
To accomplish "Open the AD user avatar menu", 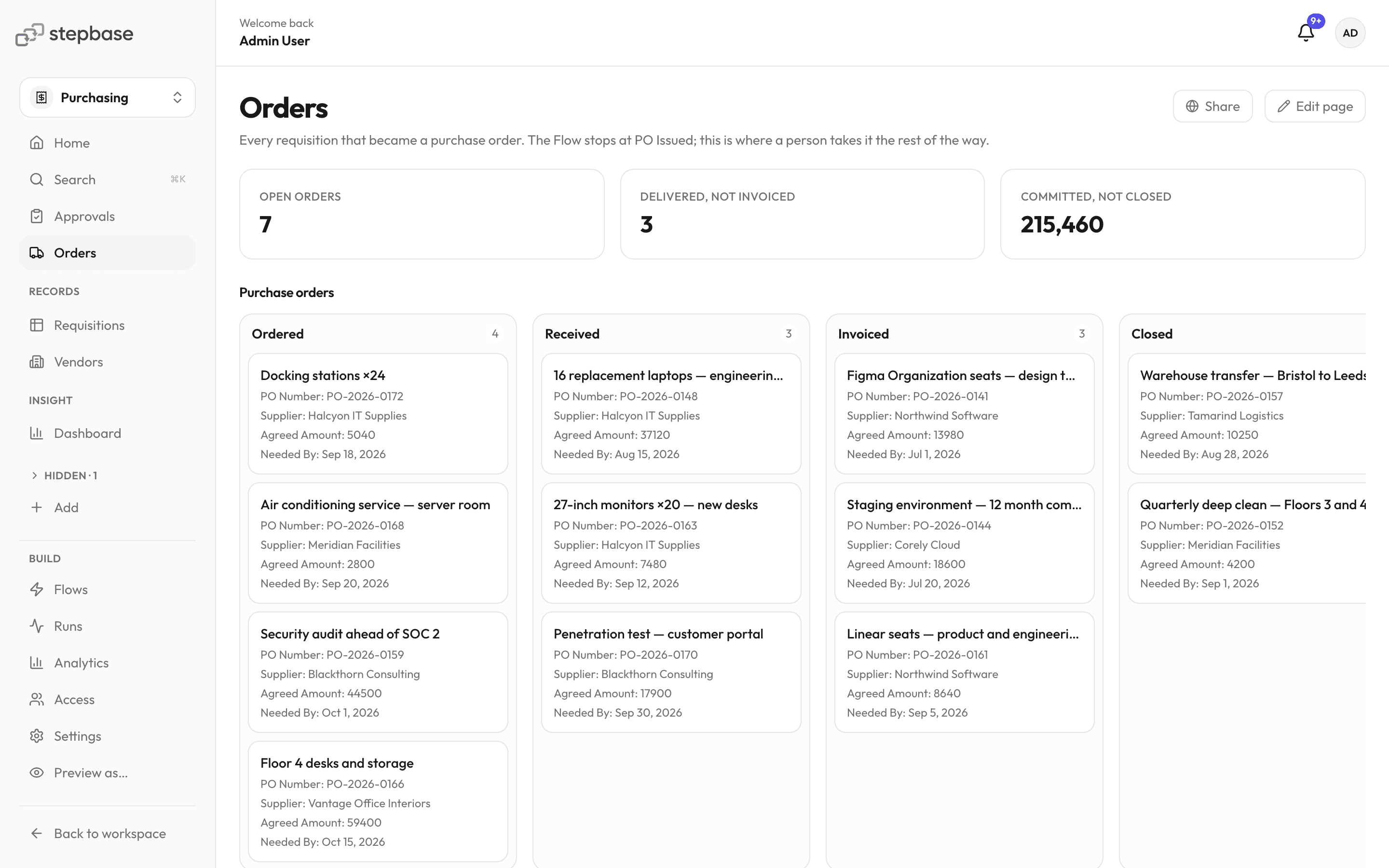I will (1350, 33).
